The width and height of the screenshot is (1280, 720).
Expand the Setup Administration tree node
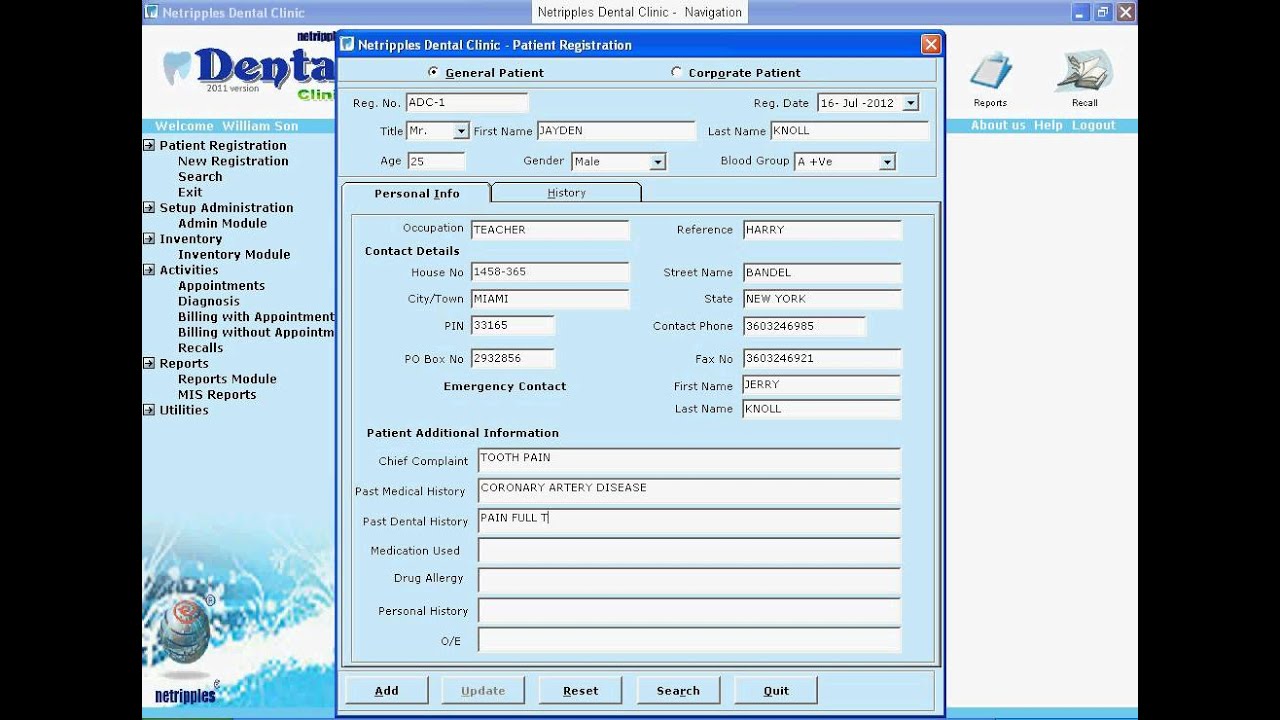click(x=149, y=208)
